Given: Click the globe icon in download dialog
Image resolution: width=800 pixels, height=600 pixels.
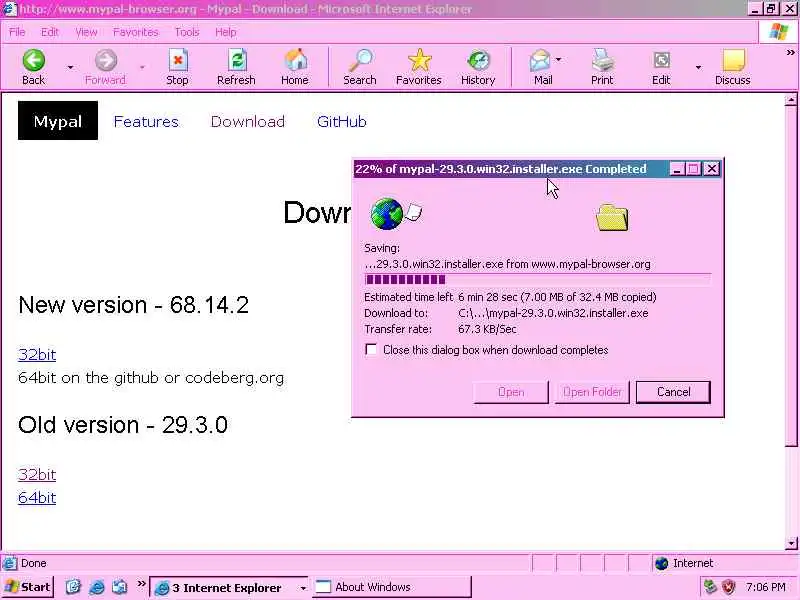Looking at the screenshot, I should point(387,214).
